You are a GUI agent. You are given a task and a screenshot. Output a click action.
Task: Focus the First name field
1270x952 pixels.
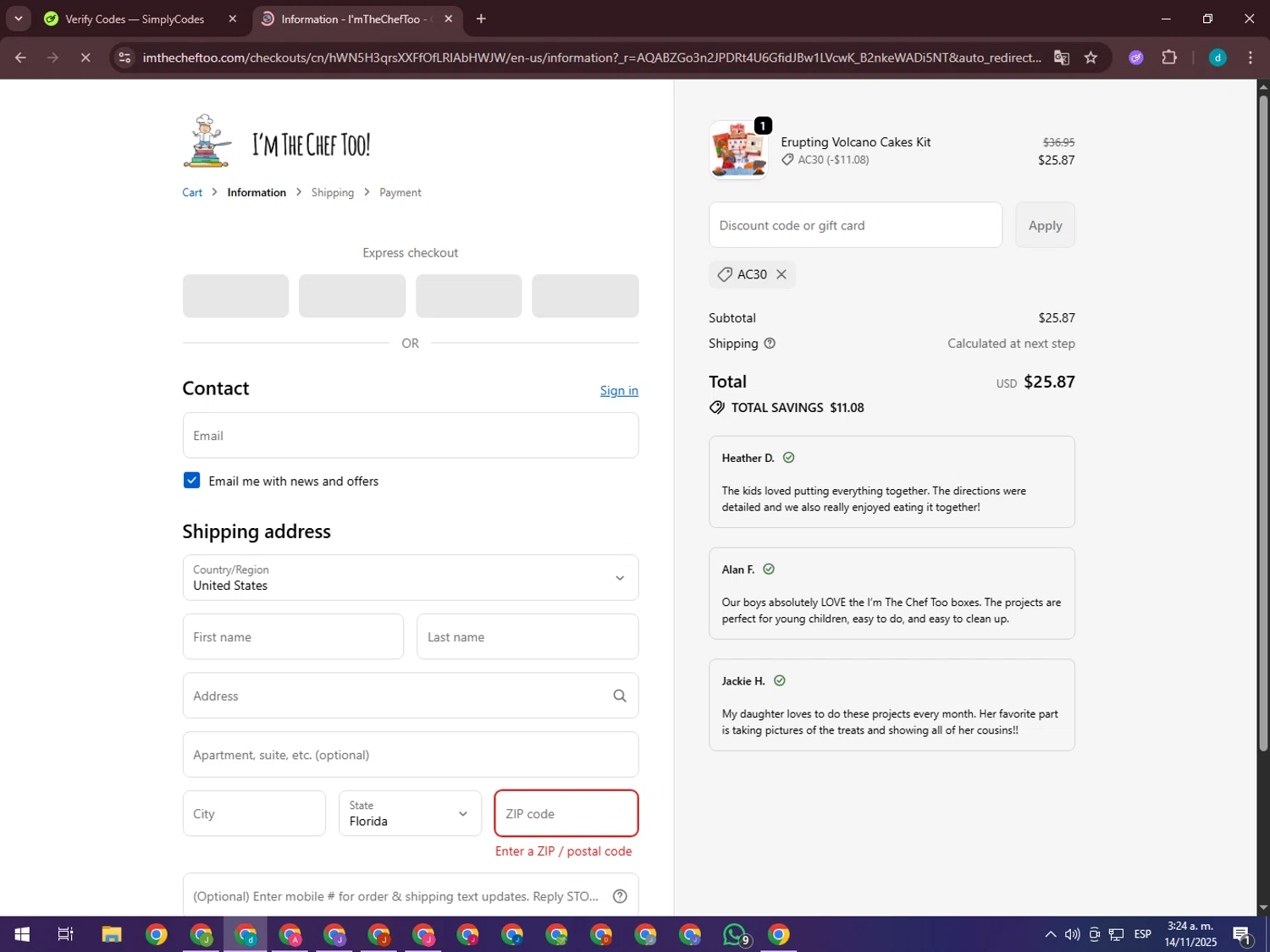tap(293, 637)
